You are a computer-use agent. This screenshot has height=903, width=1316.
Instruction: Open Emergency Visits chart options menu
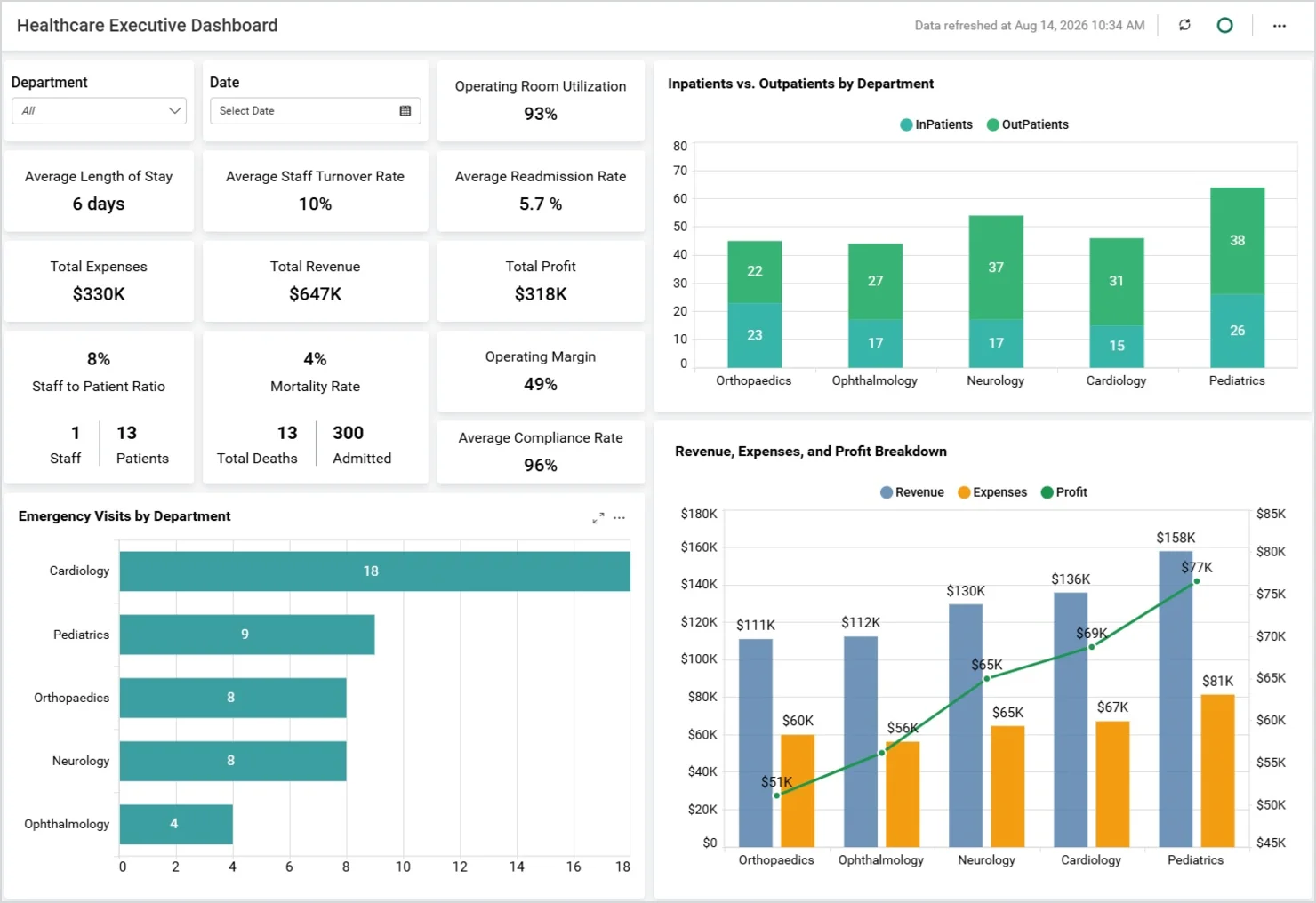pyautogui.click(x=620, y=517)
